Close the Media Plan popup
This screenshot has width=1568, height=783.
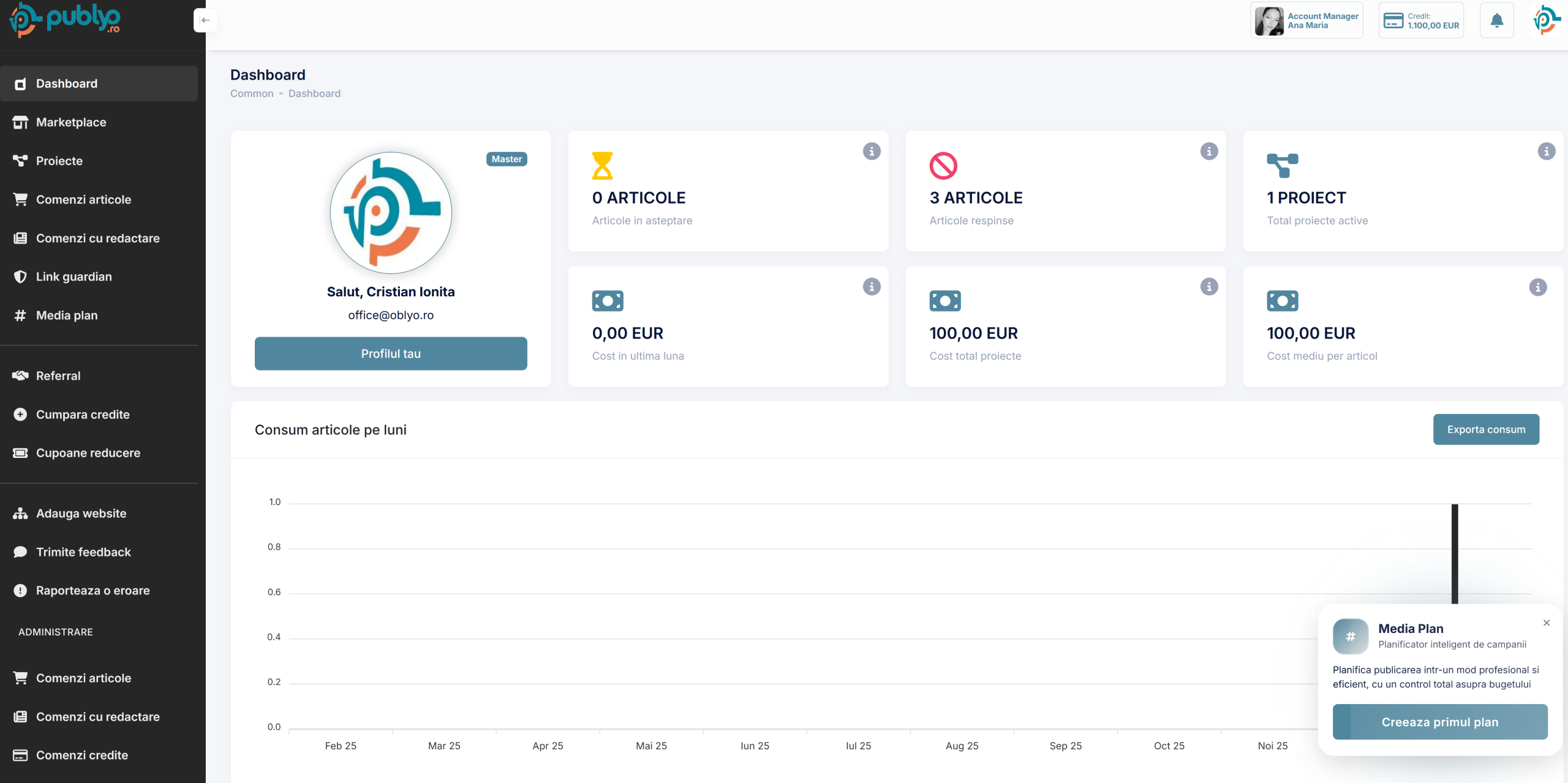point(1546,623)
